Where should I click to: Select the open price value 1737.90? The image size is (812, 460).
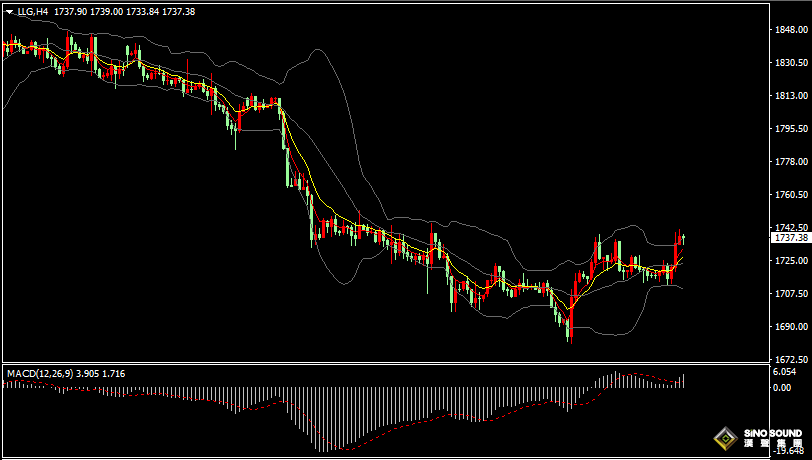click(70, 11)
